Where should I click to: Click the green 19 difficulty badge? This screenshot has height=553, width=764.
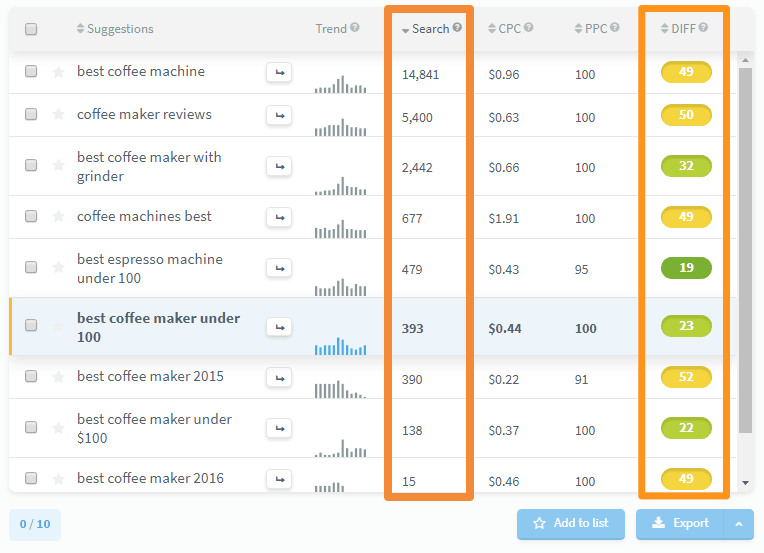coord(686,268)
